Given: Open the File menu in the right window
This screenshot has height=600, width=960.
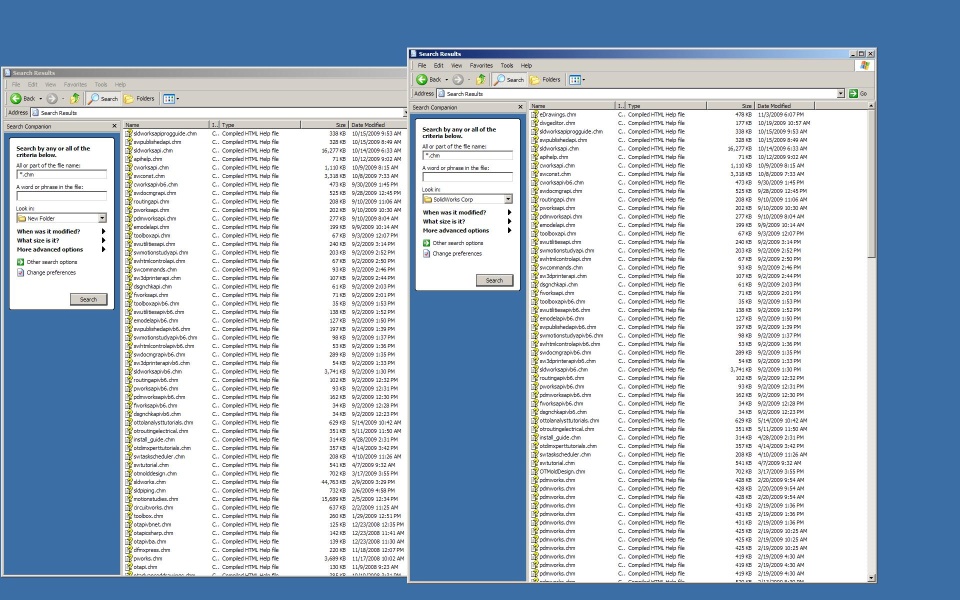Looking at the screenshot, I should point(422,66).
